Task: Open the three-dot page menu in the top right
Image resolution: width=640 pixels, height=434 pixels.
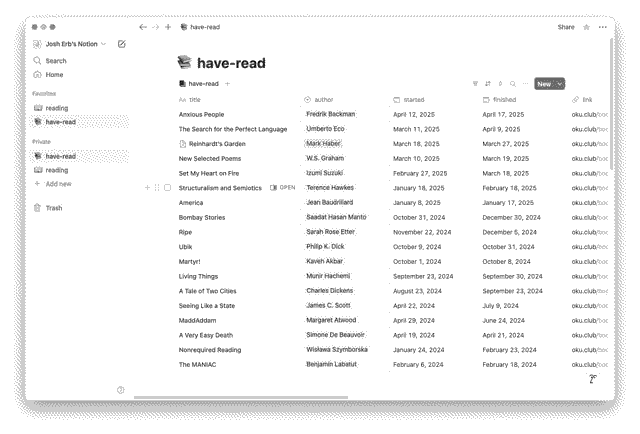Action: (x=602, y=27)
